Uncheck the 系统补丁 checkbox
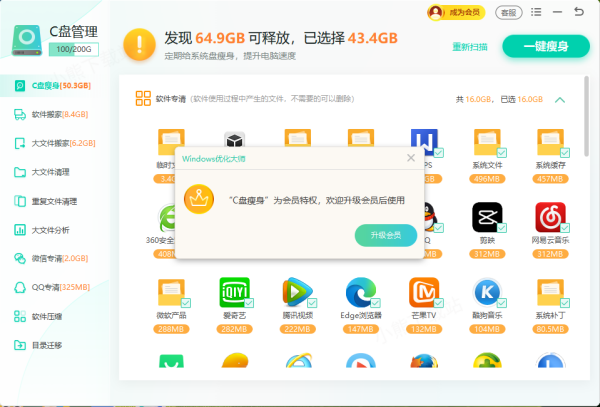 pos(565,303)
